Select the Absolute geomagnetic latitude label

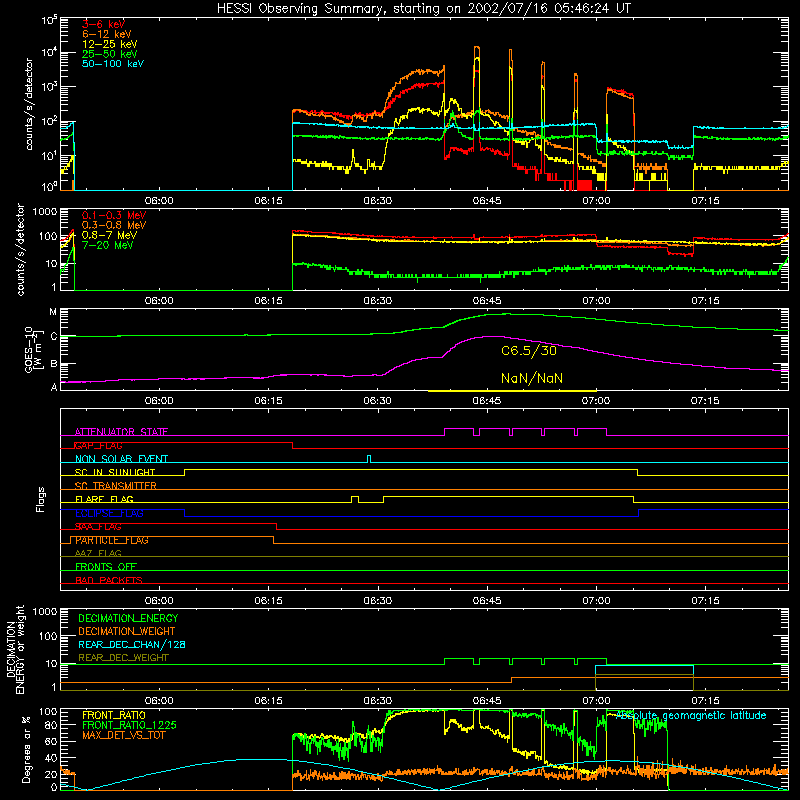tap(691, 715)
